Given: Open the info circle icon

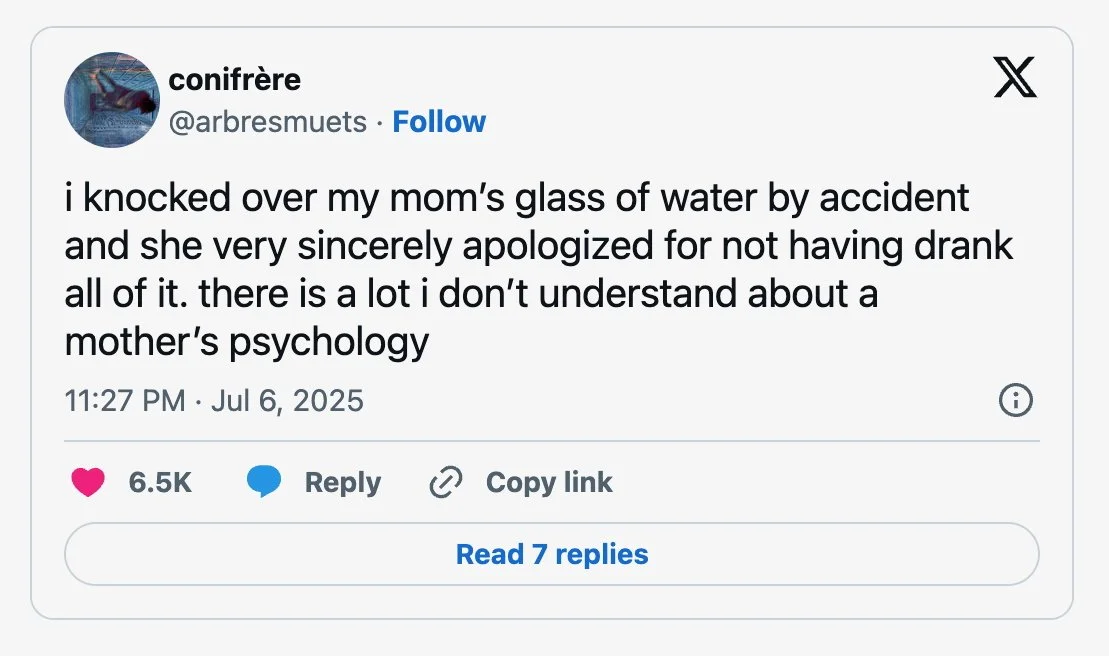Looking at the screenshot, I should tap(1015, 401).
